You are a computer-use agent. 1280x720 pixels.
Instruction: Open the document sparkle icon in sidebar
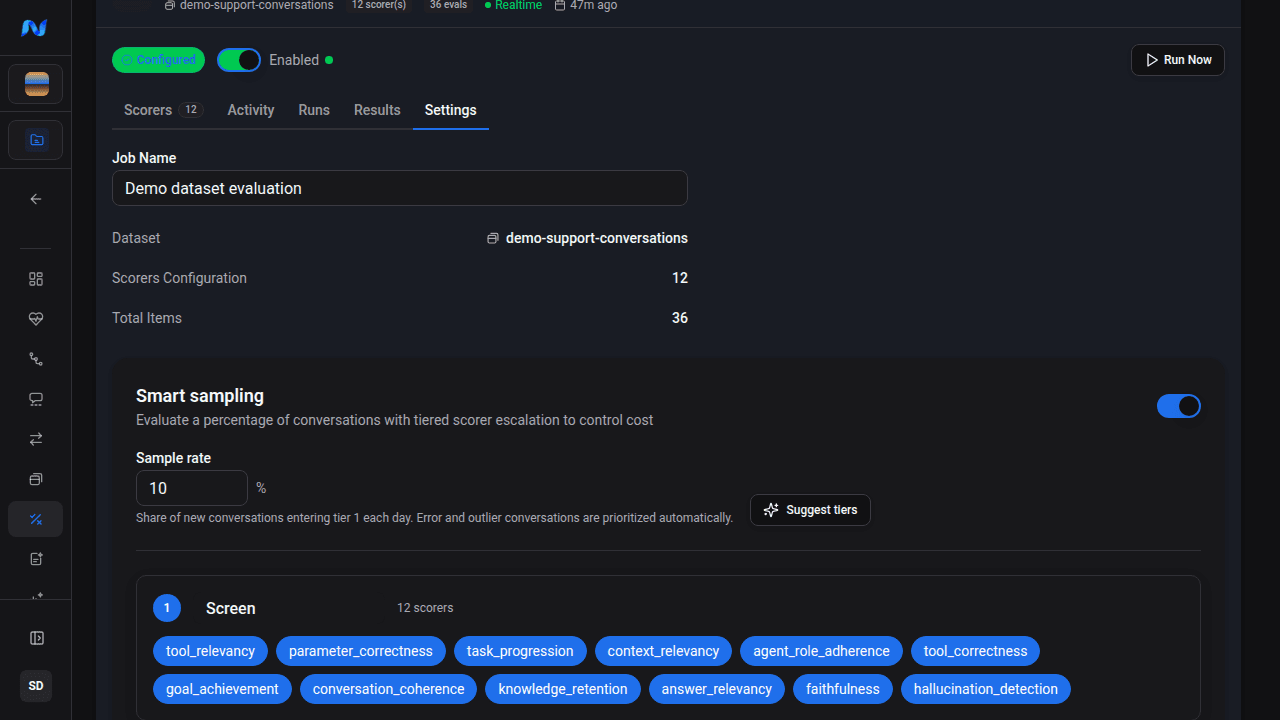(x=36, y=559)
